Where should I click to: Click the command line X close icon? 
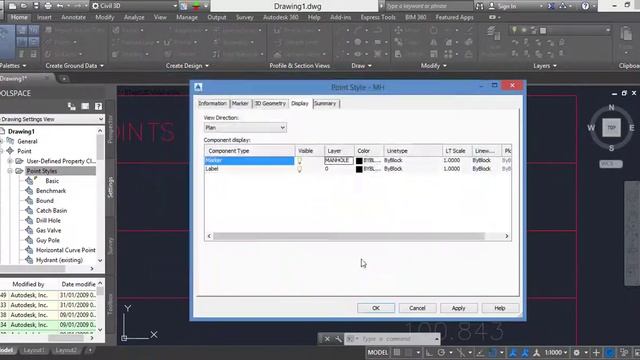pos(327,339)
